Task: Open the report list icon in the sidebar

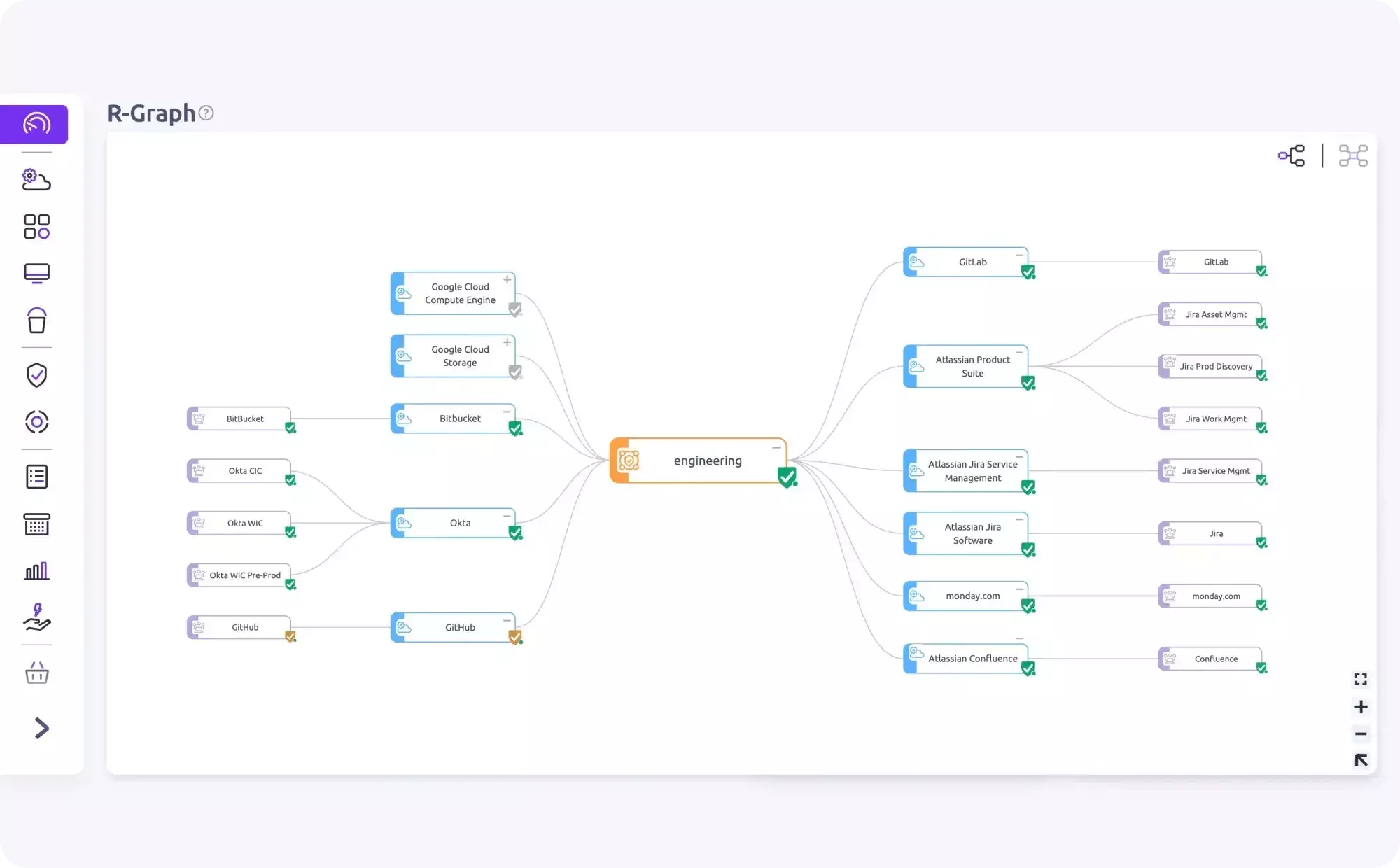Action: click(x=36, y=477)
